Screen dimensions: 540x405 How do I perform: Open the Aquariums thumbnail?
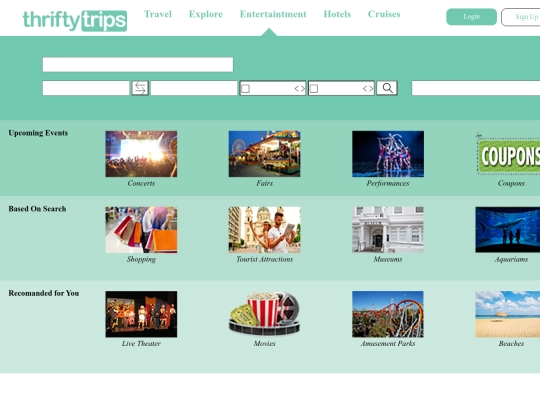click(508, 230)
